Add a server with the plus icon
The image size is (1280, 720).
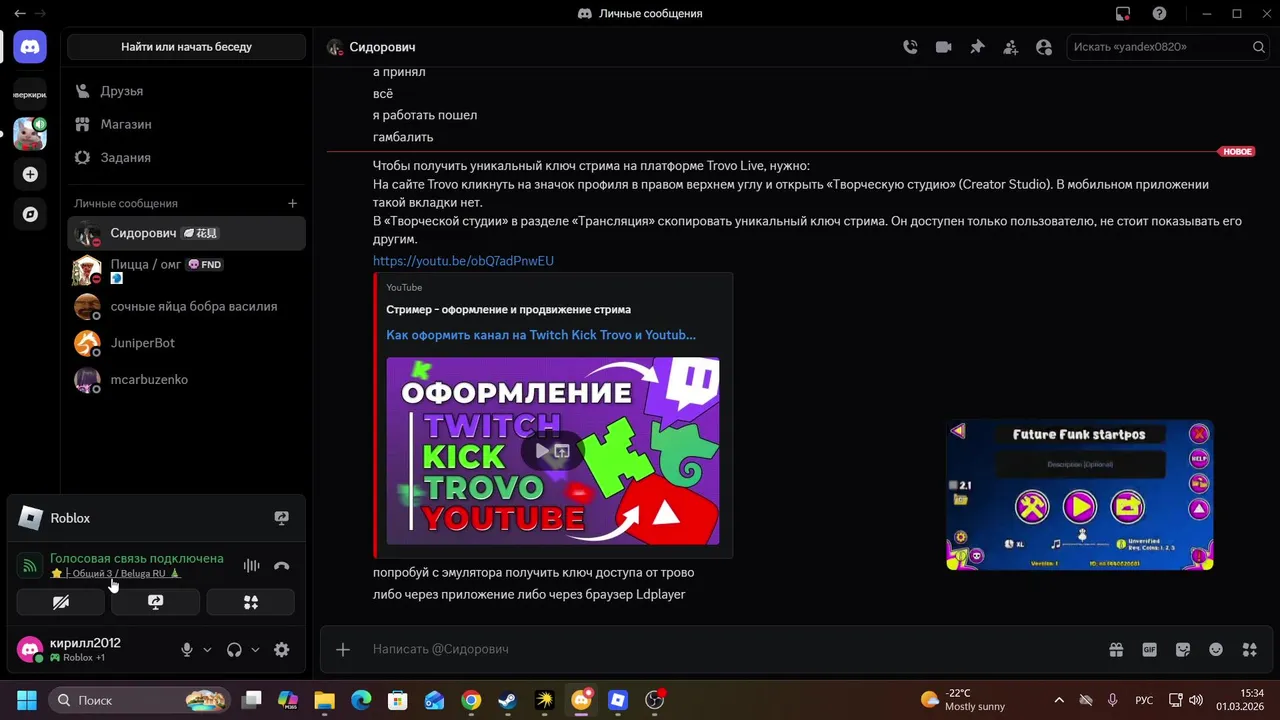click(30, 174)
